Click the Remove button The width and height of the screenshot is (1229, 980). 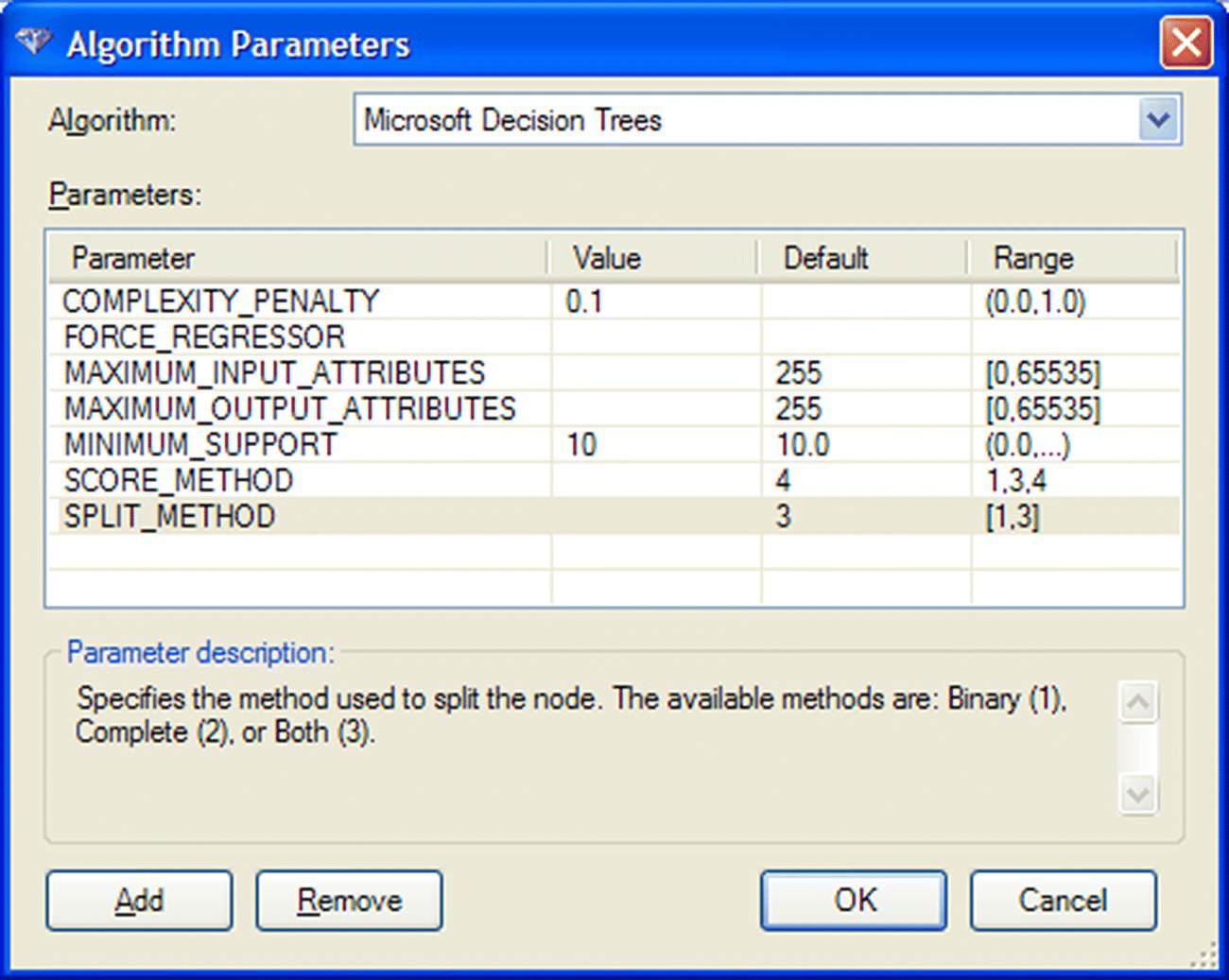pyautogui.click(x=349, y=901)
